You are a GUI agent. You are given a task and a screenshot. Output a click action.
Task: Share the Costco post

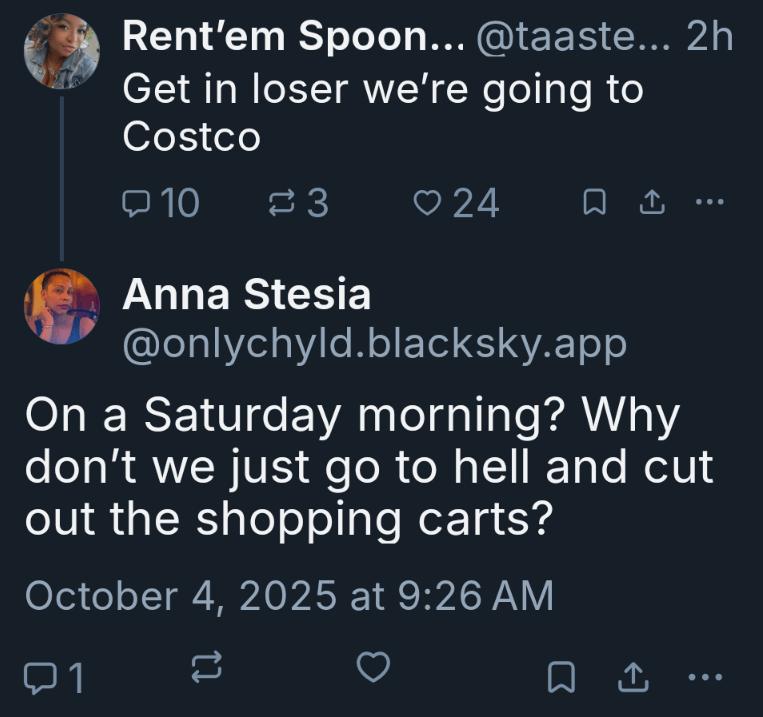pyautogui.click(x=651, y=204)
